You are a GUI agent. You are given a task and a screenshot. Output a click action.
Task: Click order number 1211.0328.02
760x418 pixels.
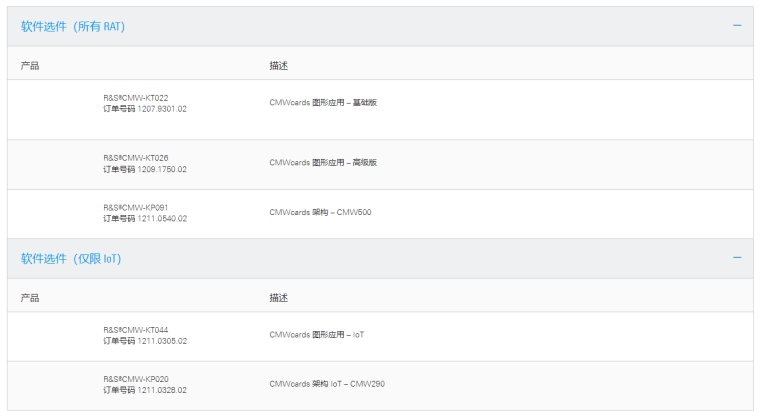point(162,391)
